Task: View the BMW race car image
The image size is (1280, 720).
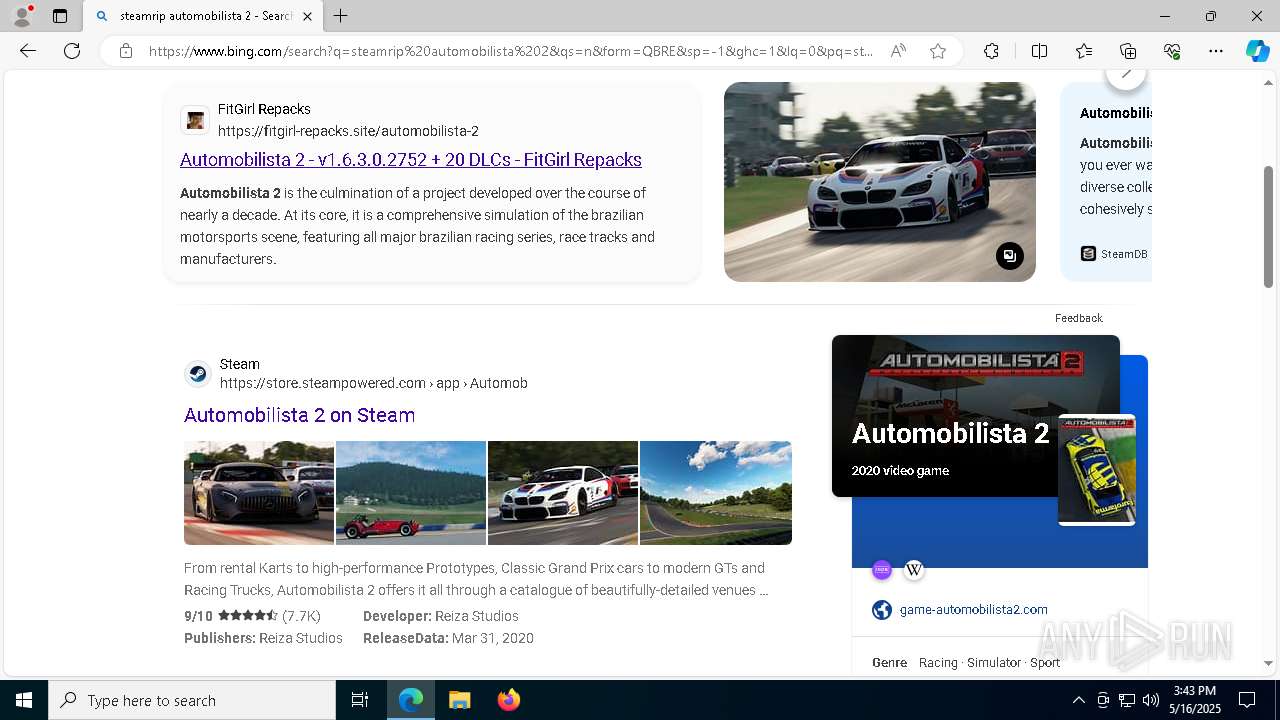Action: [880, 182]
